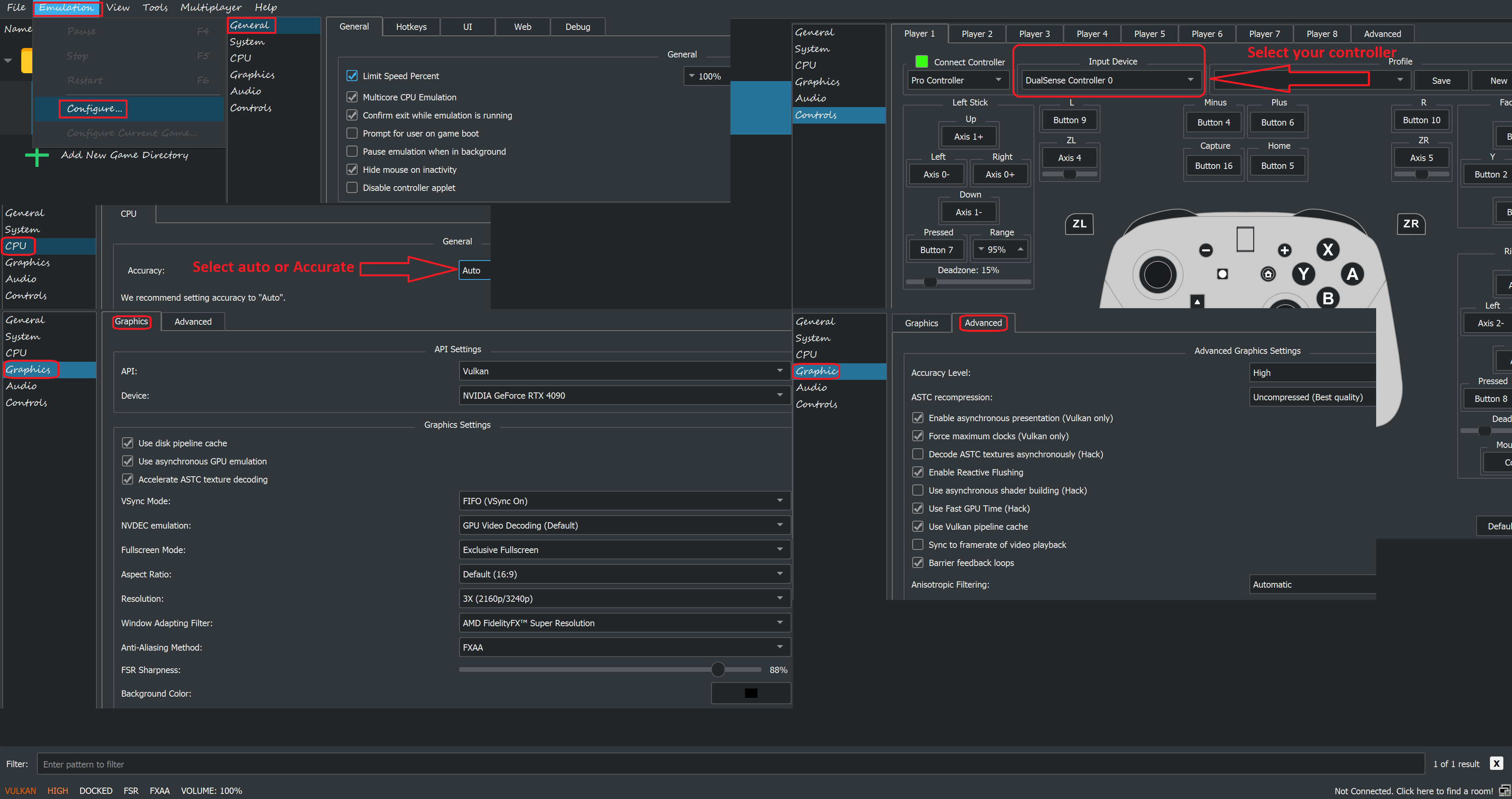Enable Pause emulation when in background
Image resolution: width=1512 pixels, height=799 pixels.
[352, 152]
